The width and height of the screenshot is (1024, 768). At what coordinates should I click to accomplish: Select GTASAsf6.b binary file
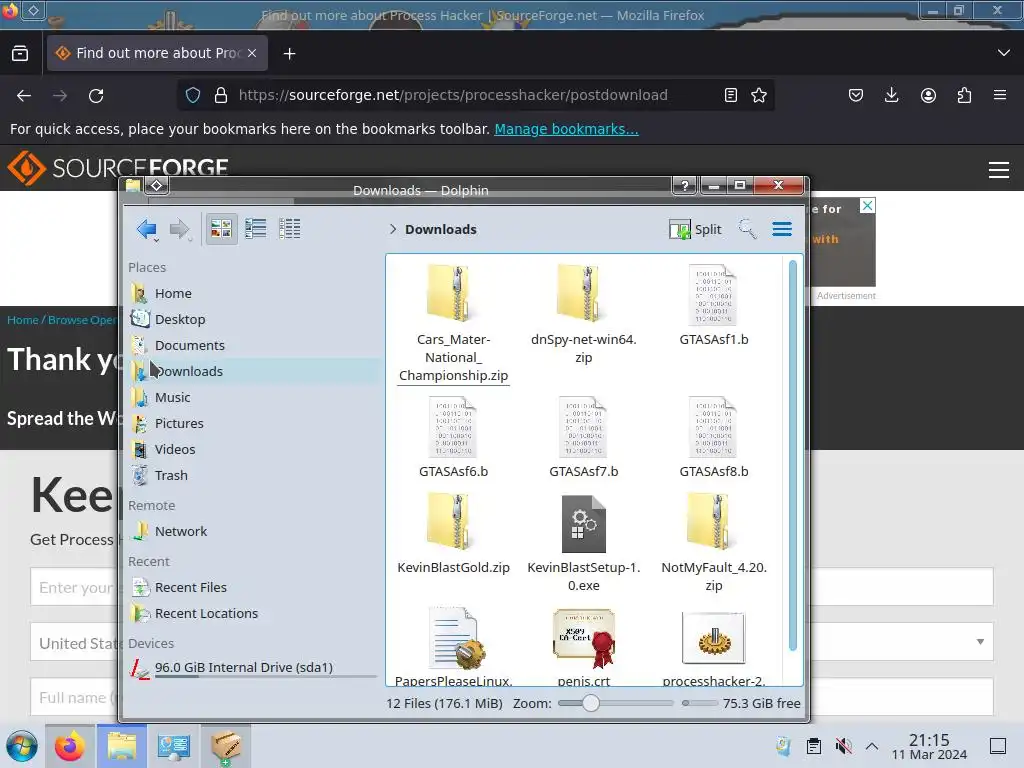(x=453, y=437)
